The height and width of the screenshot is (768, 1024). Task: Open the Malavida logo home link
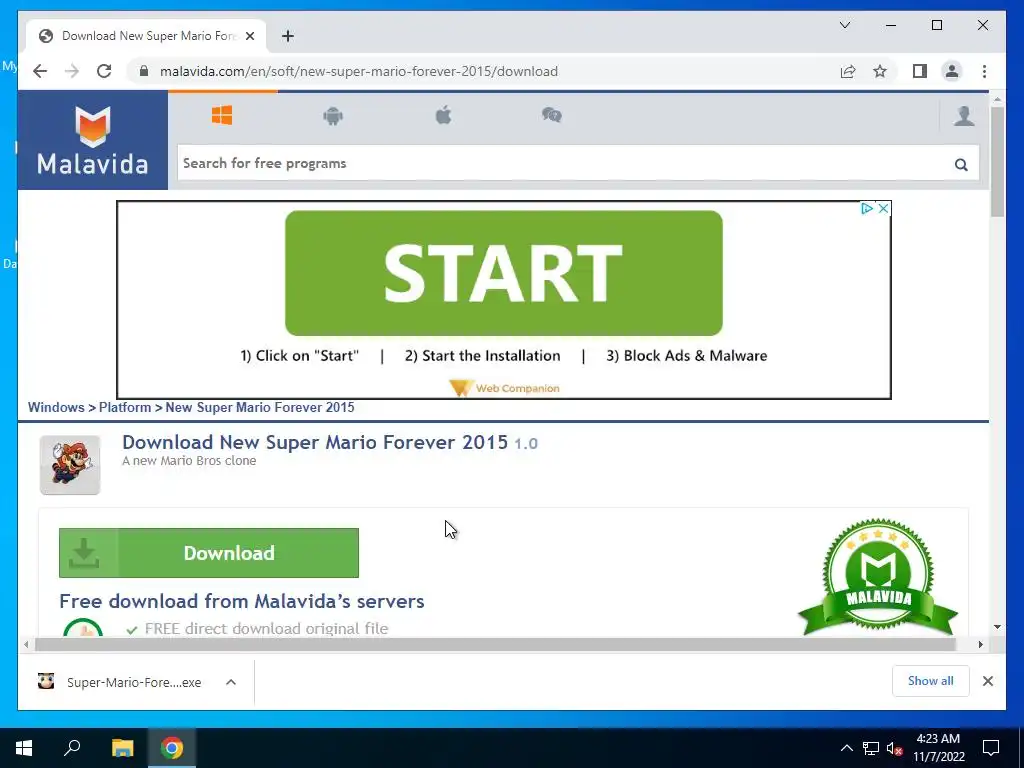(x=93, y=140)
